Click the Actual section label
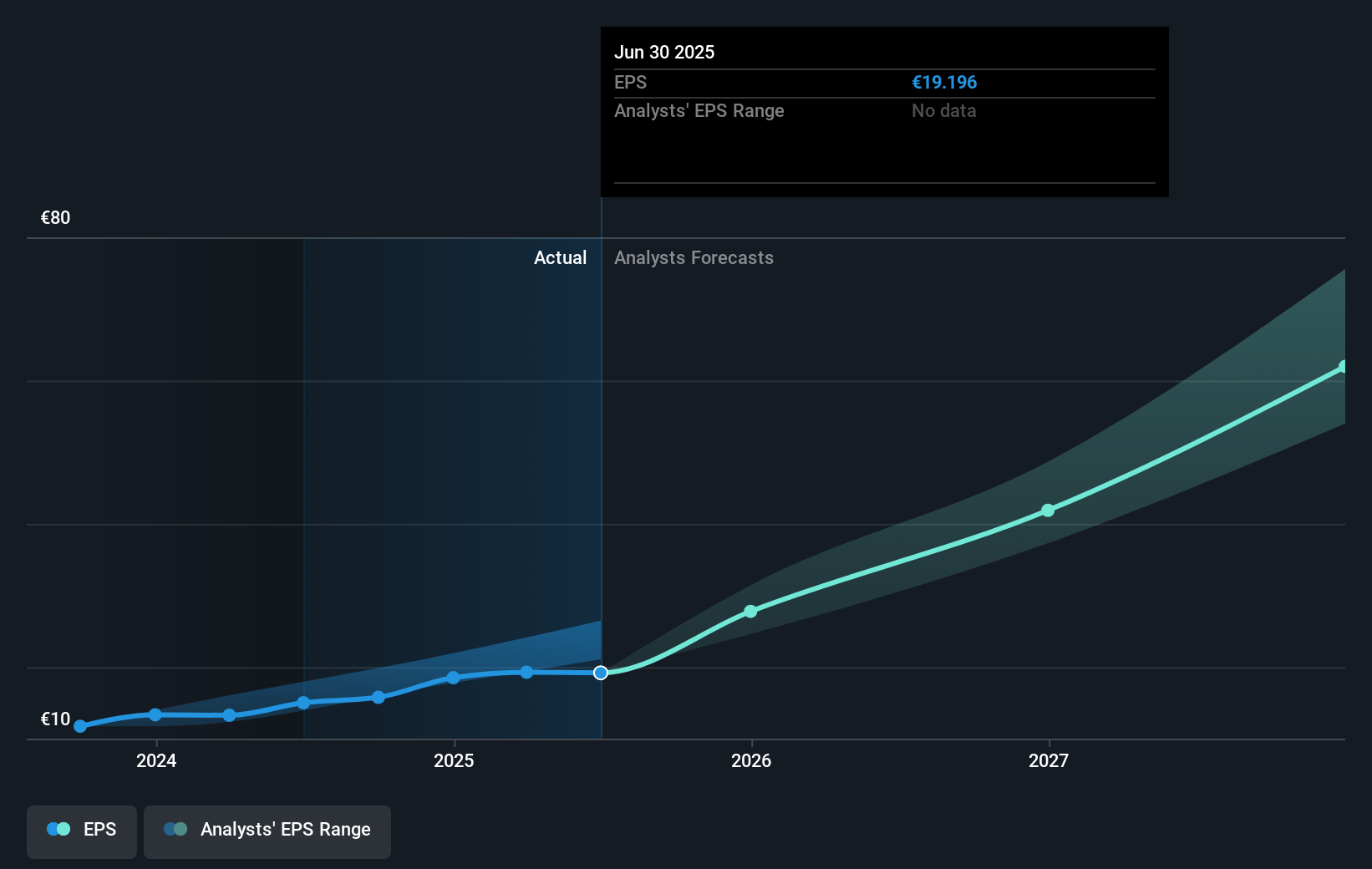Image resolution: width=1372 pixels, height=869 pixels. (560, 257)
